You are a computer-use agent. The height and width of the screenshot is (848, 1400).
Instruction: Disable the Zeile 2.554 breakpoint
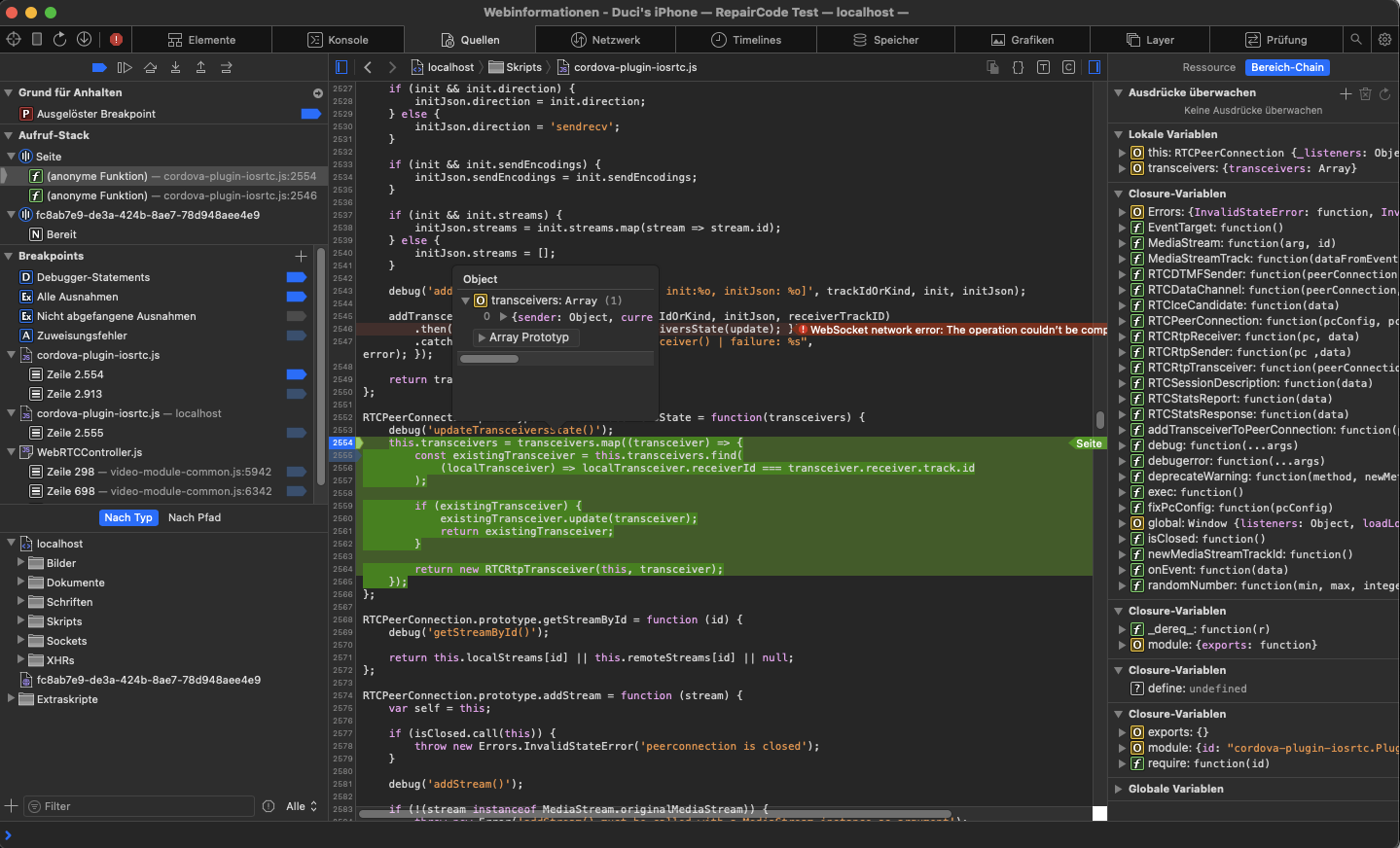point(297,374)
